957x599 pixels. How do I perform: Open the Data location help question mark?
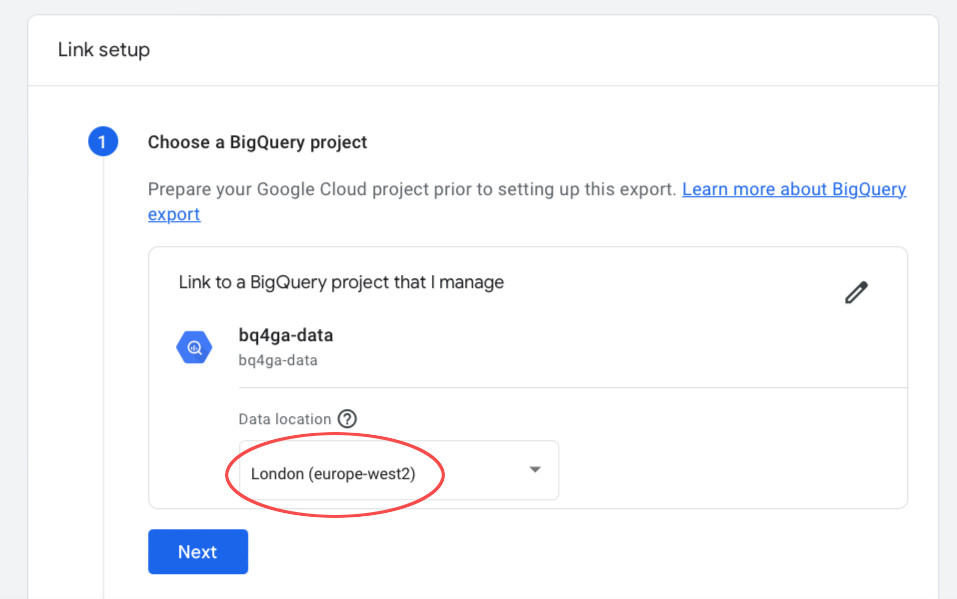click(347, 419)
